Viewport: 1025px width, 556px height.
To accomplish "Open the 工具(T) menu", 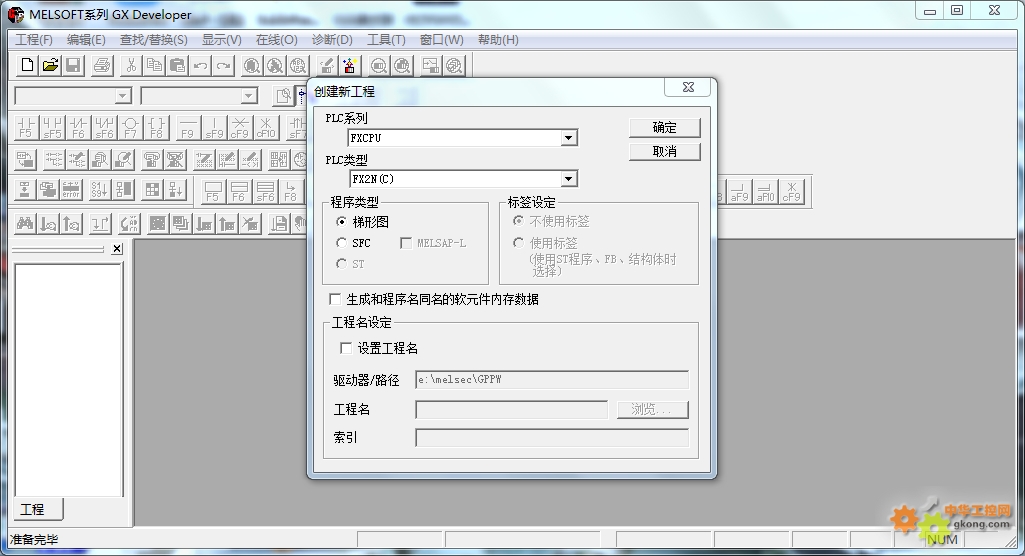I will [x=386, y=40].
